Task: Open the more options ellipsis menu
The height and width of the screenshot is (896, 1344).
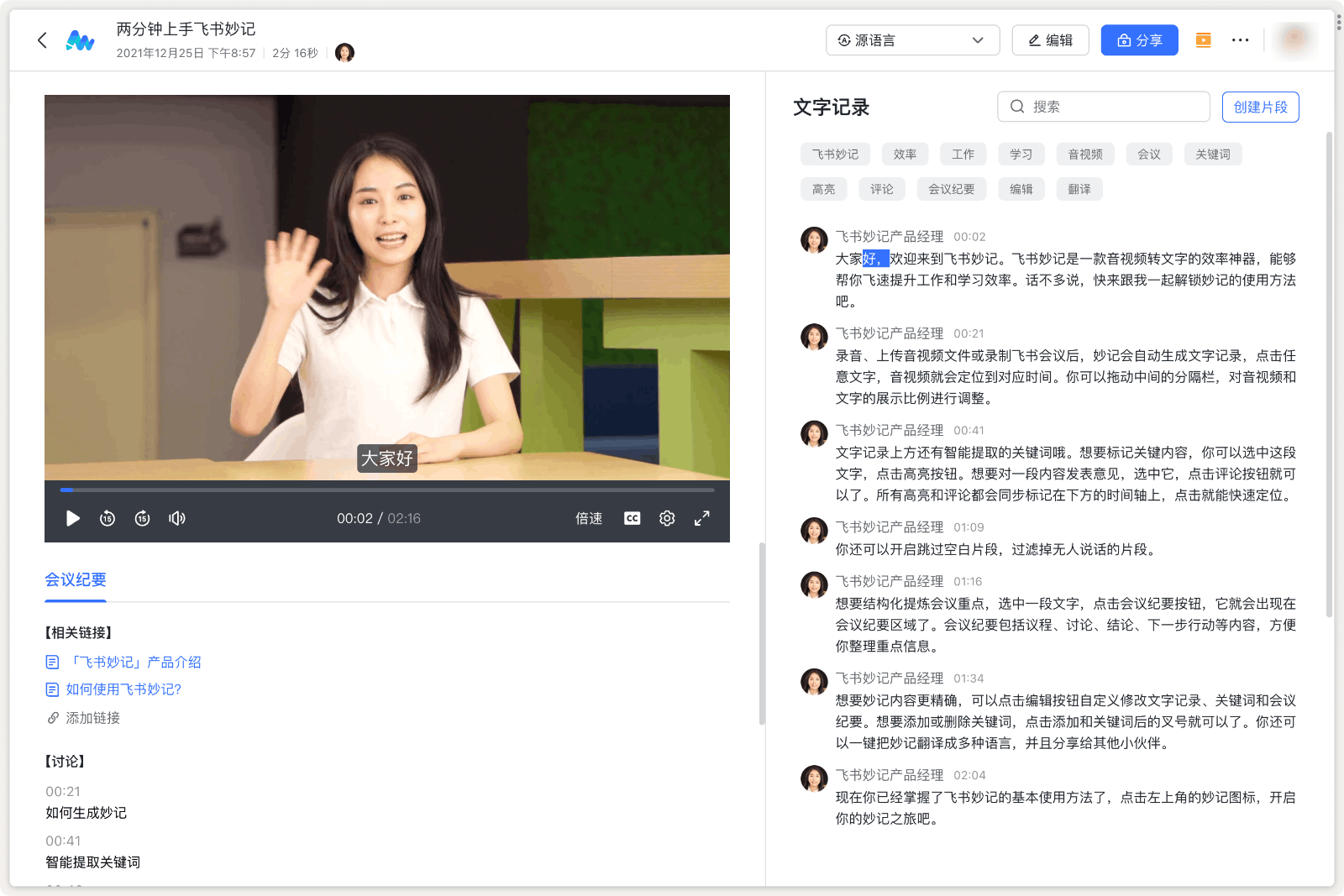Action: coord(1241,39)
